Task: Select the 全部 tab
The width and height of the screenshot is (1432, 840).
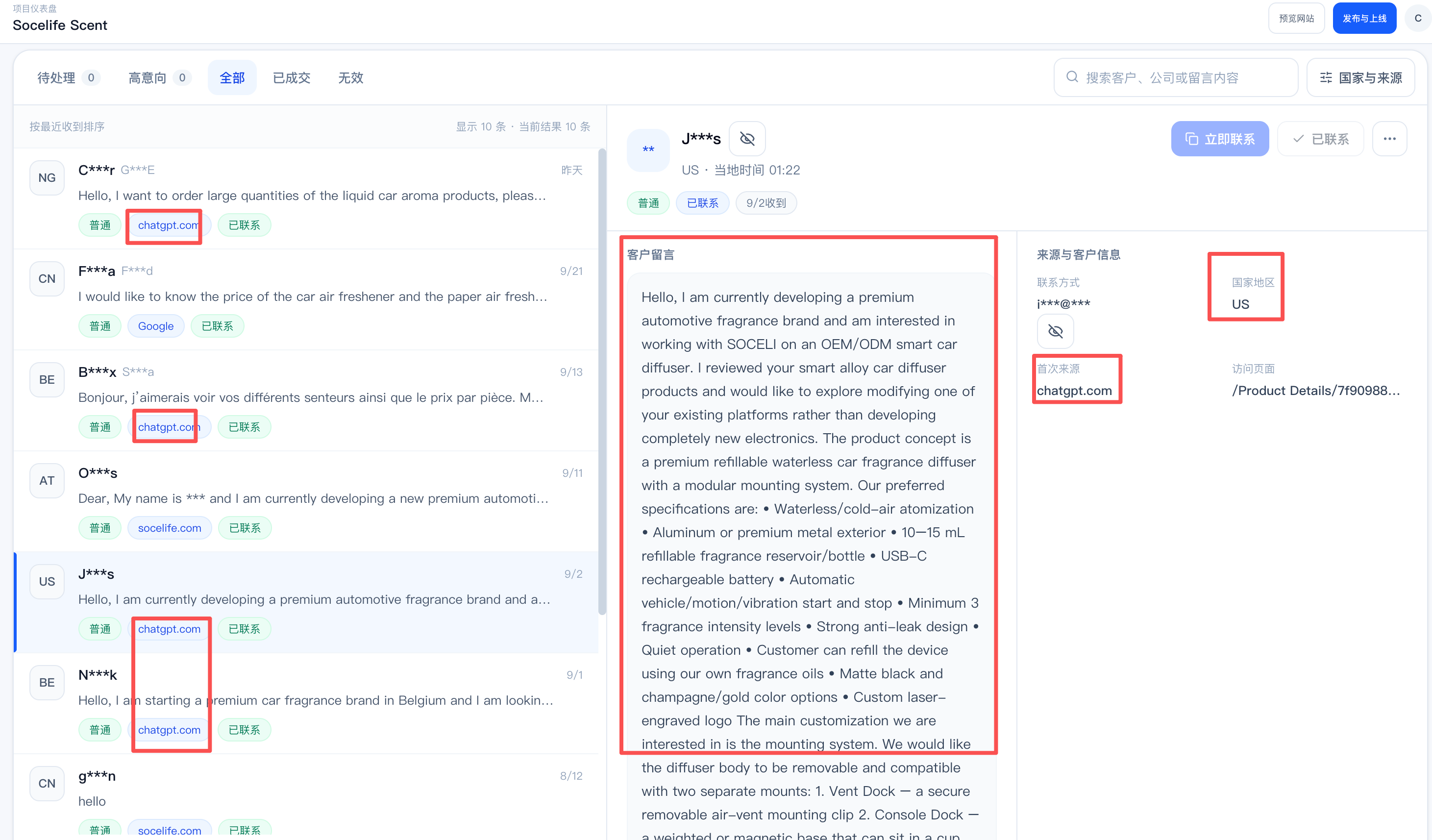Action: [232, 77]
